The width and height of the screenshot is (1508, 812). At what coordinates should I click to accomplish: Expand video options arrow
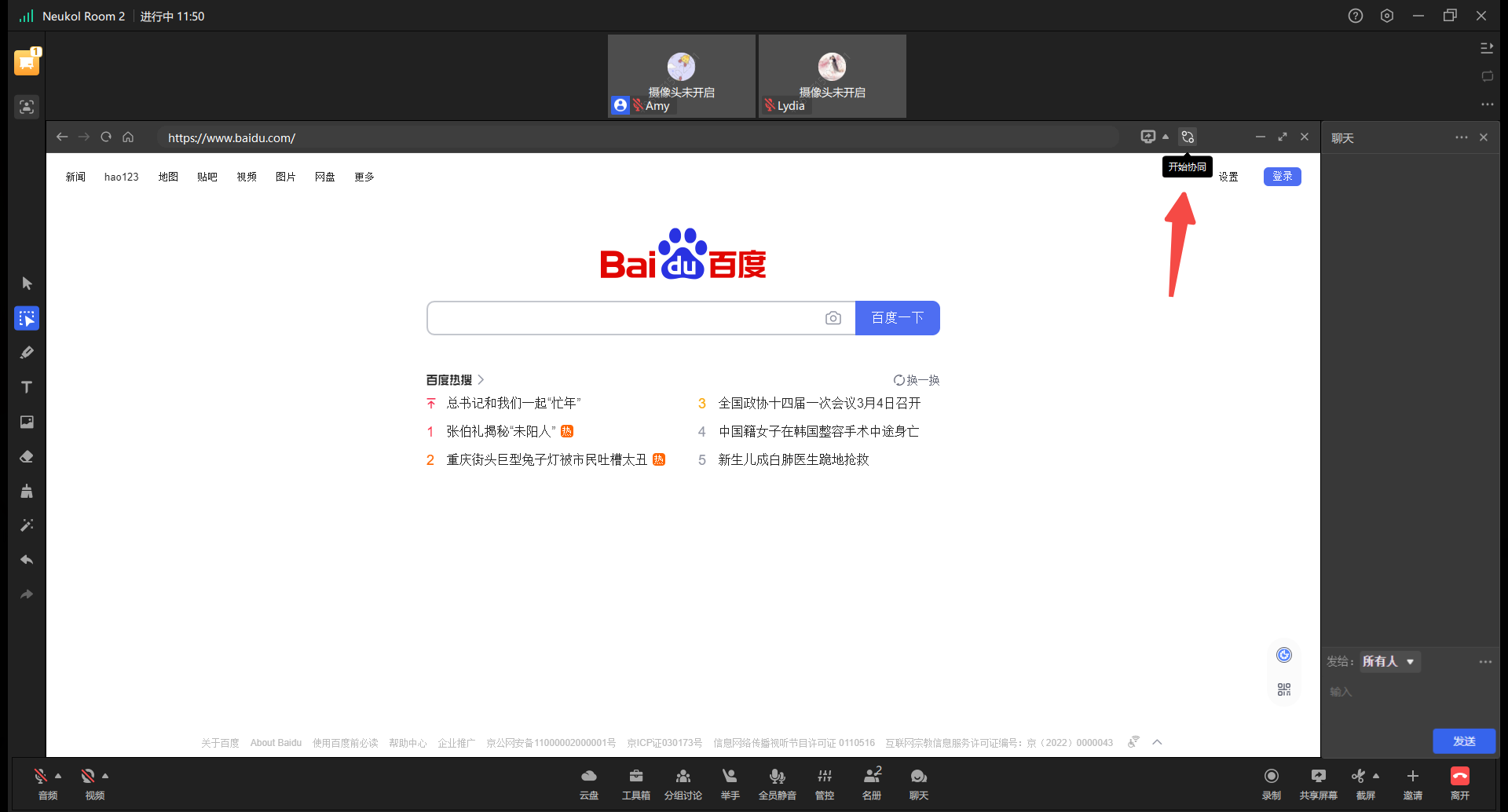(105, 776)
